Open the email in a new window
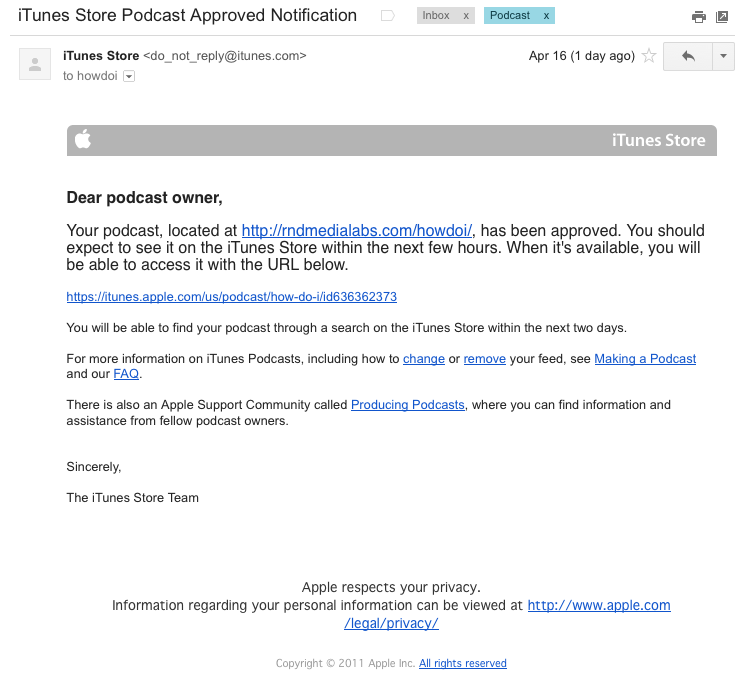 [722, 17]
